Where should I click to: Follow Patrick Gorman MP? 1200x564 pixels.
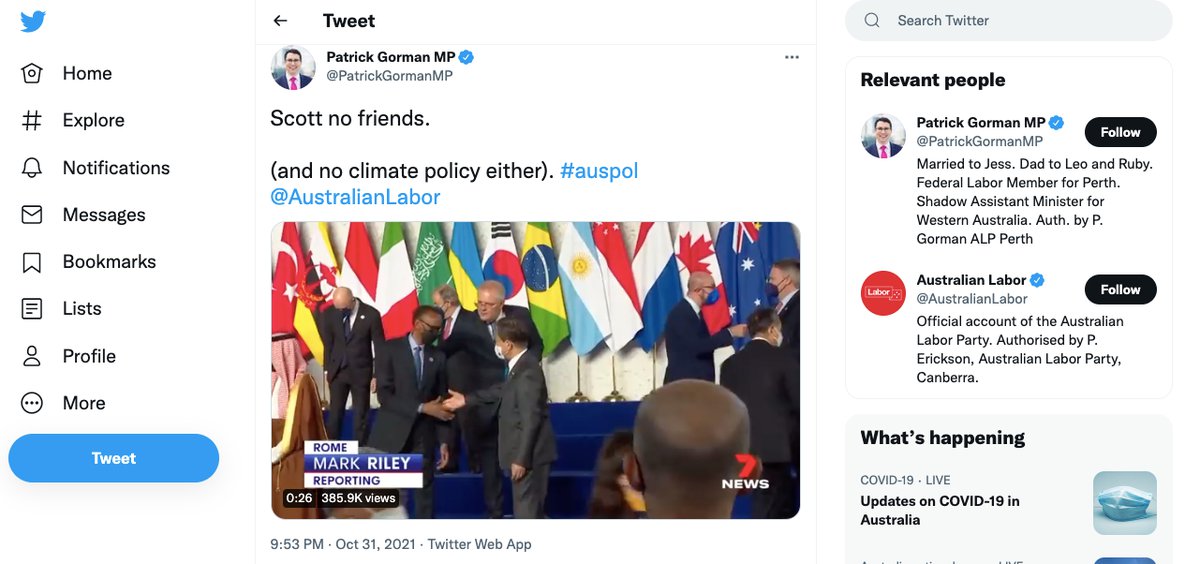[x=1120, y=132]
